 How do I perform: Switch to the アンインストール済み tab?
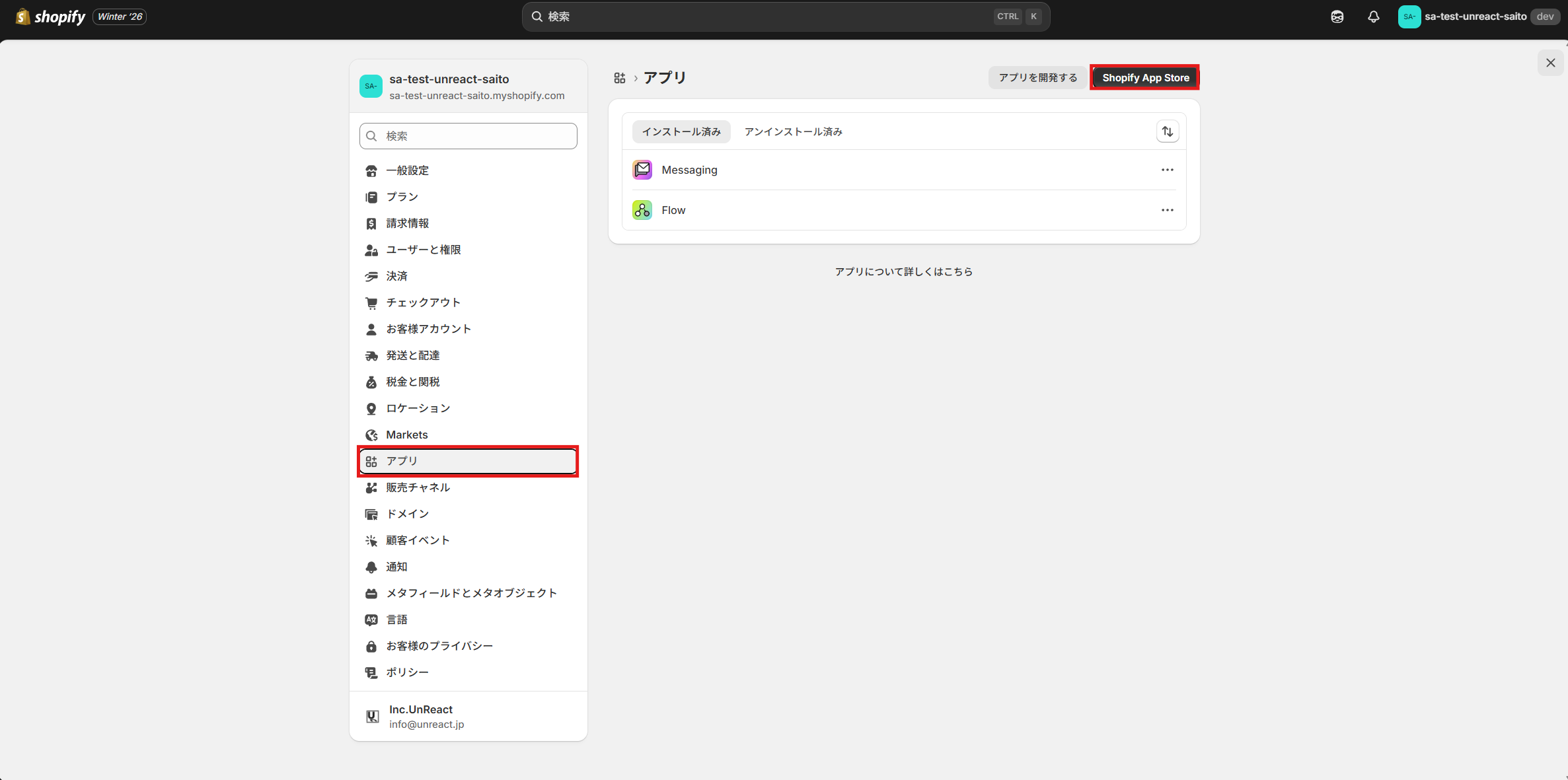coord(792,131)
